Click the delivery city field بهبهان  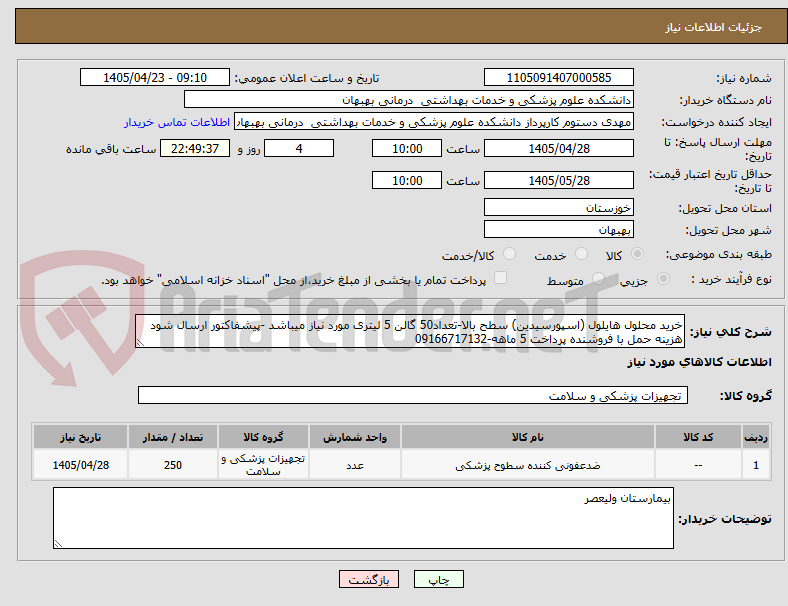click(x=559, y=230)
